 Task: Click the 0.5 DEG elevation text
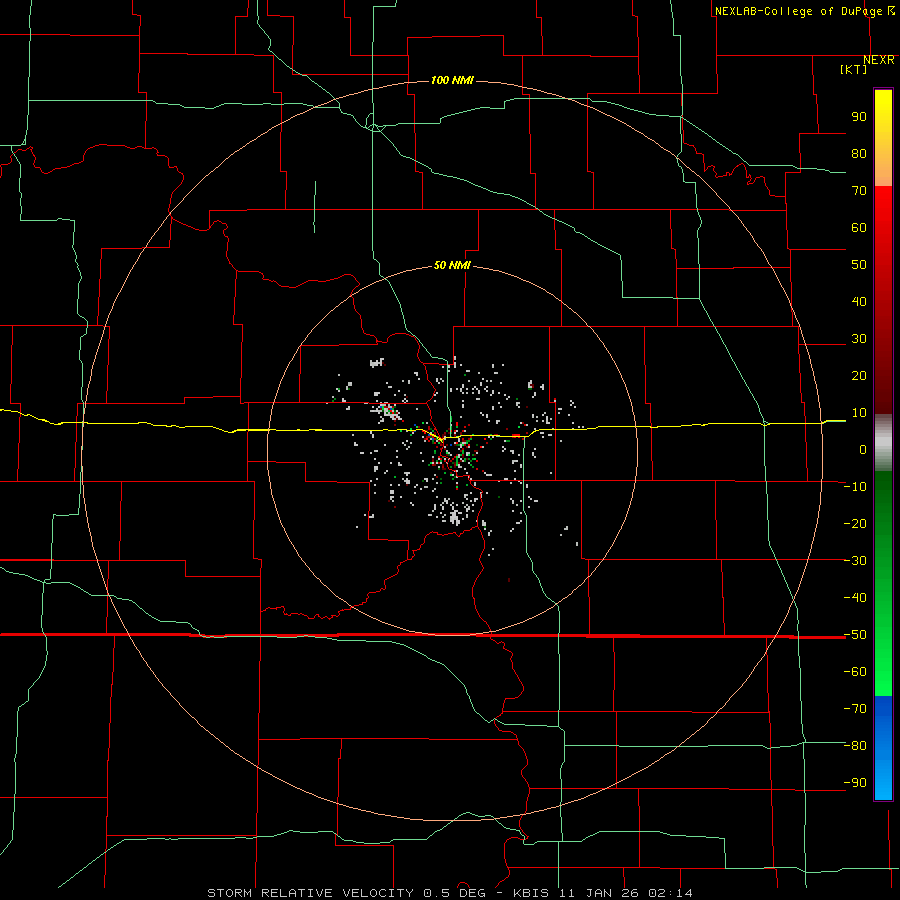[454, 893]
